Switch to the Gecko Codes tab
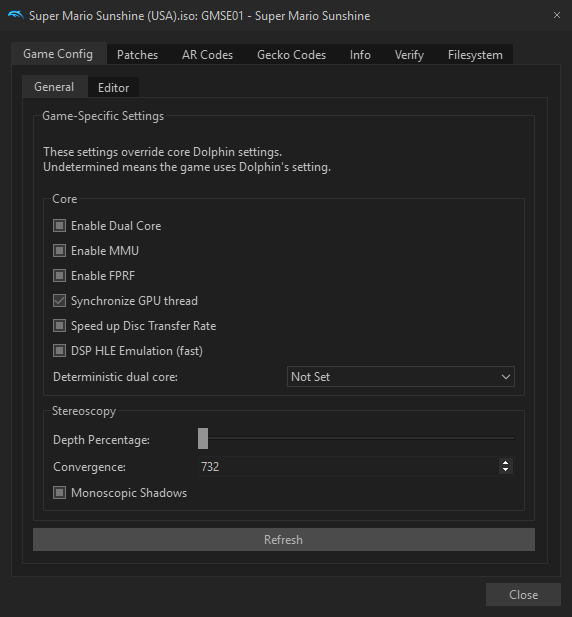 292,55
